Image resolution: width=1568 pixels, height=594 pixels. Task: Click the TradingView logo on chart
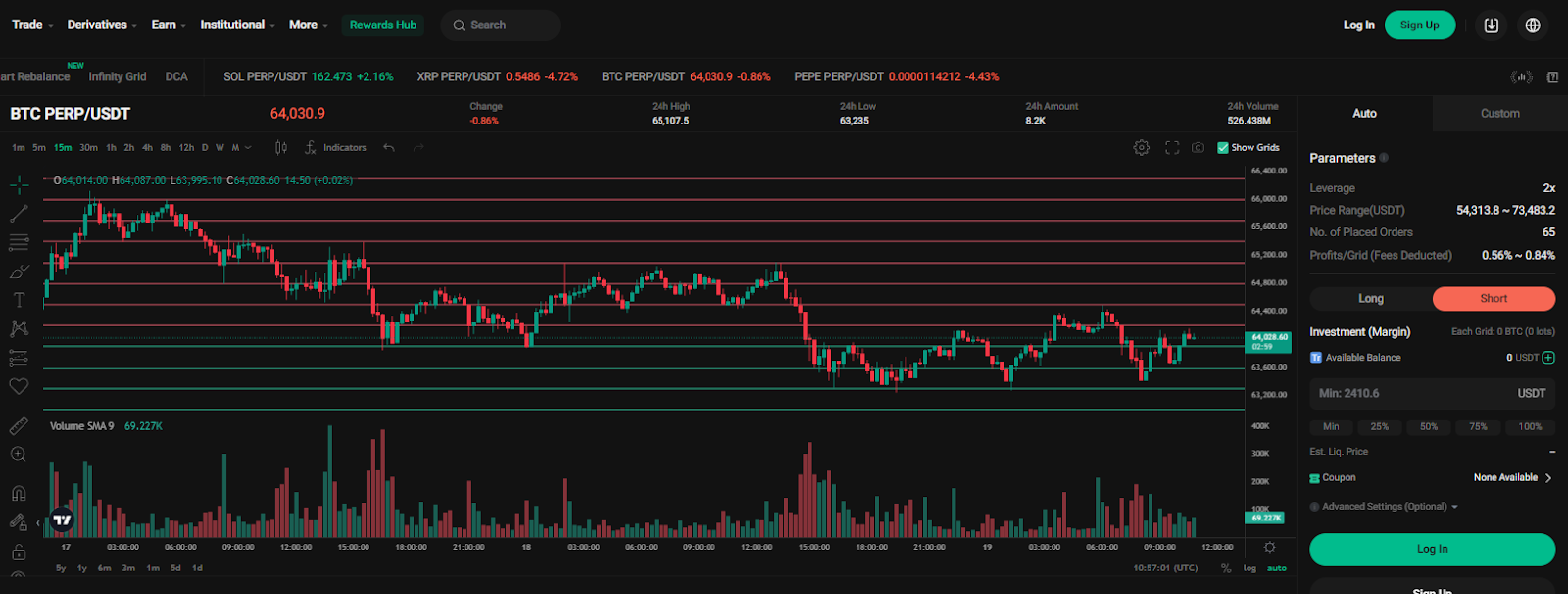[x=62, y=520]
